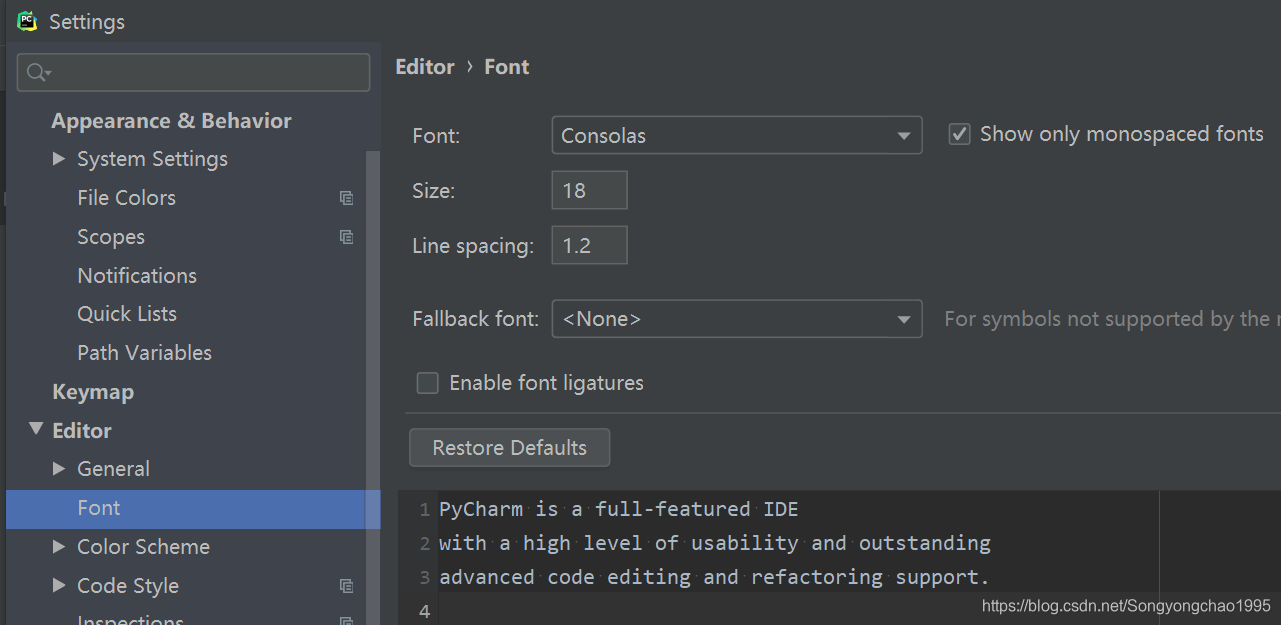Click the Size field showing 18
The width and height of the screenshot is (1281, 625).
tap(589, 190)
